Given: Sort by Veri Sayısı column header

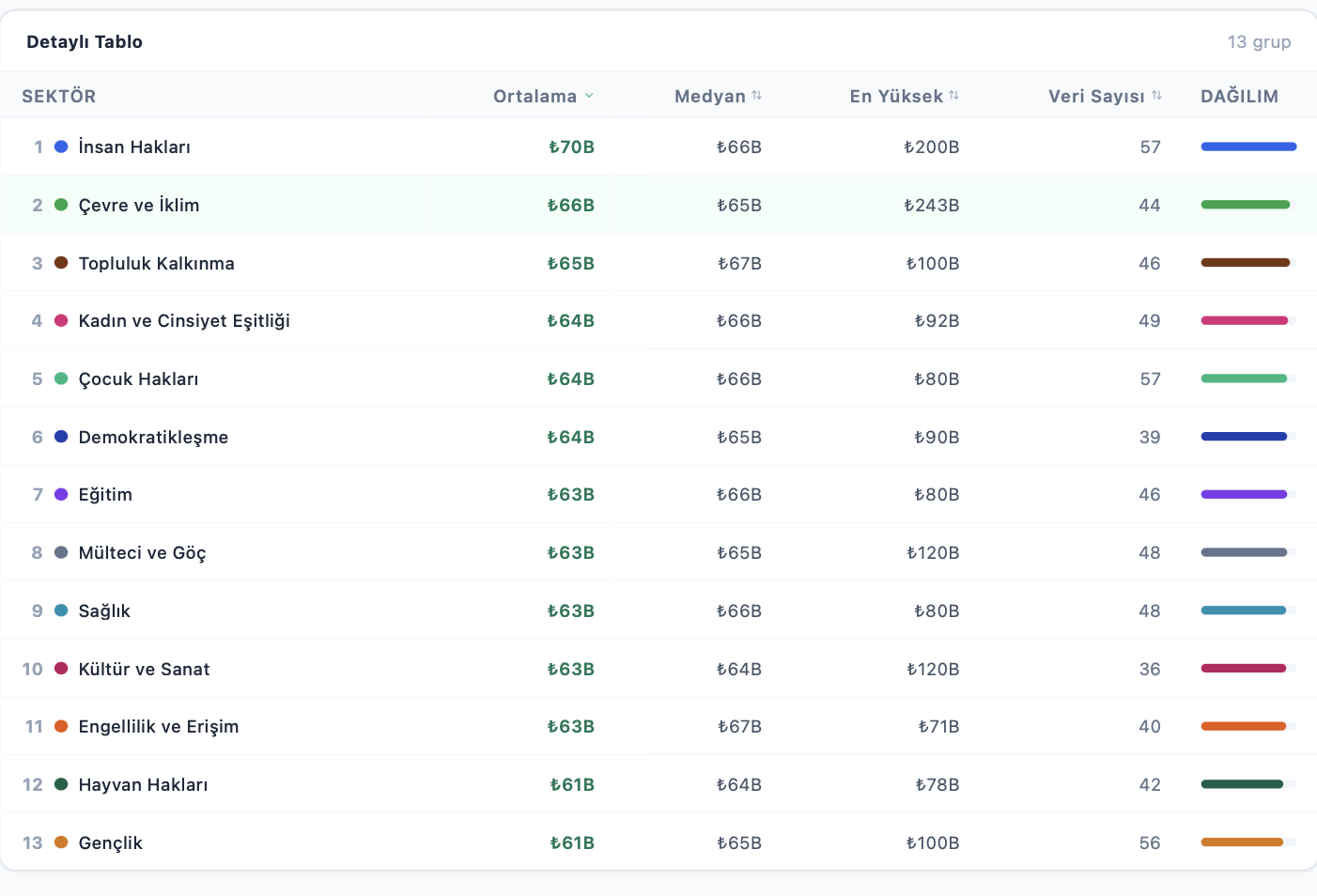Looking at the screenshot, I should point(1105,96).
